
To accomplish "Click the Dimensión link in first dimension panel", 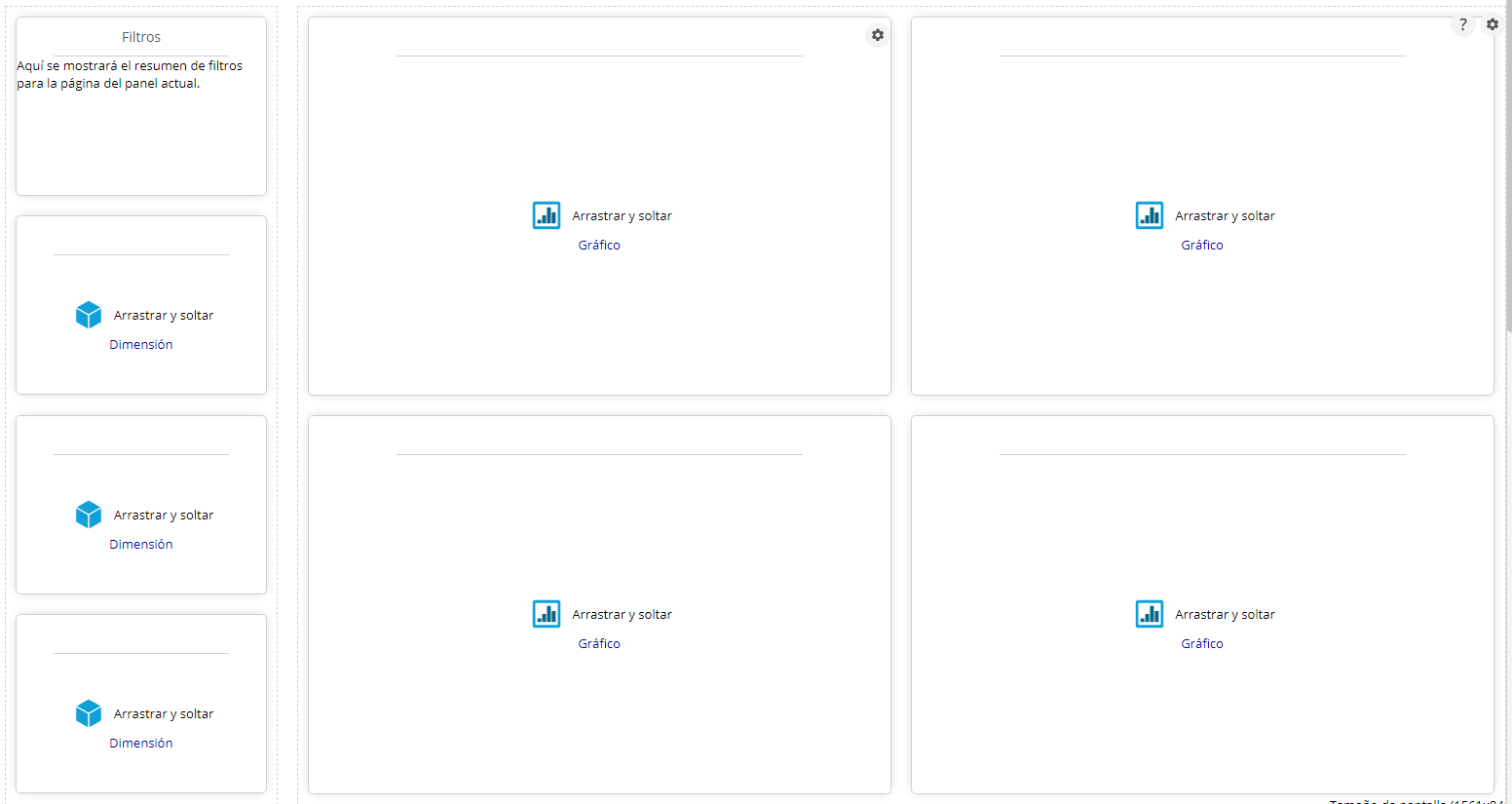I will (141, 345).
